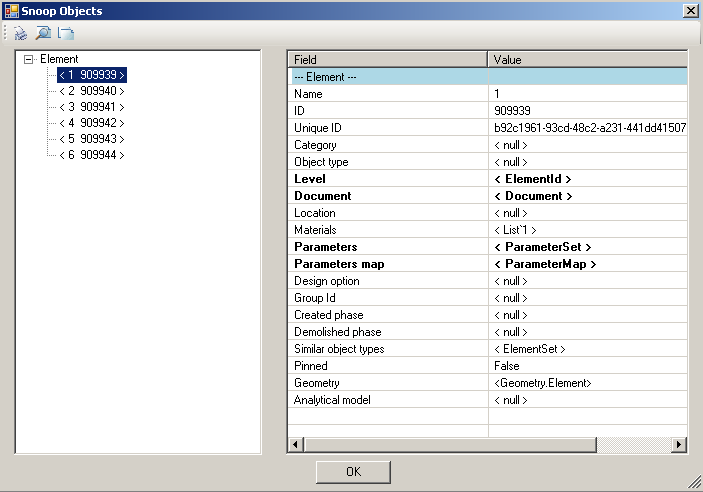Click the left arrow of horizontal scrollbar
Screen dimensions: 703x492
click(295, 444)
